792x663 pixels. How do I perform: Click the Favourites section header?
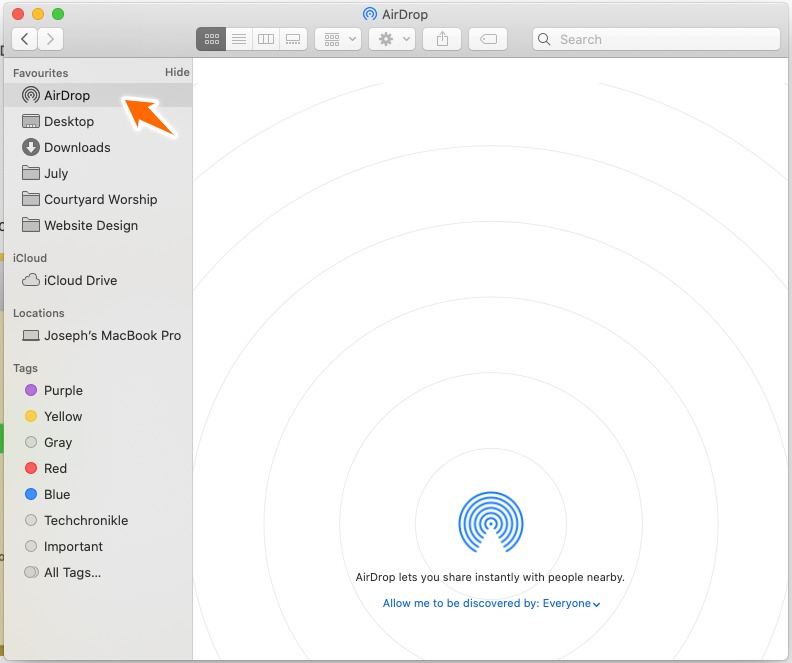click(40, 73)
